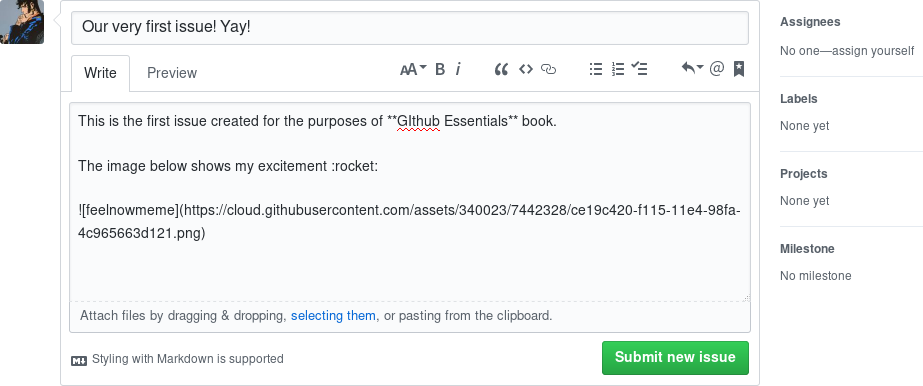Focus the issue title input field

pyautogui.click(x=410, y=27)
